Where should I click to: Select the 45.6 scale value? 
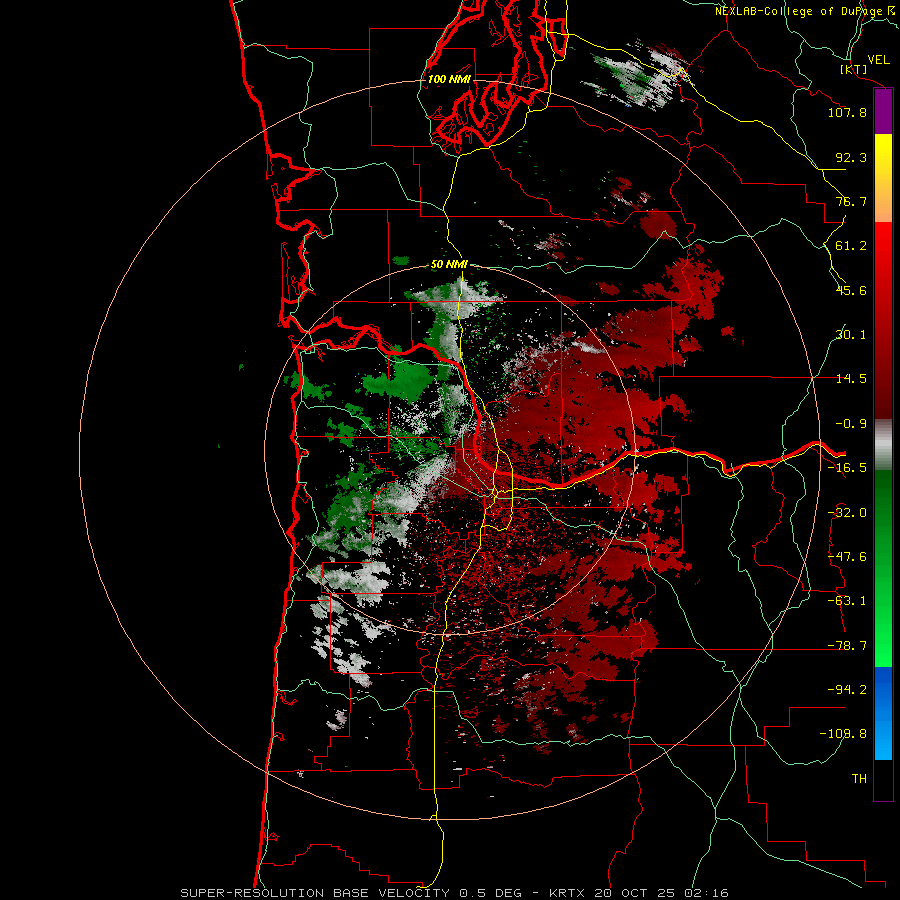coord(851,290)
